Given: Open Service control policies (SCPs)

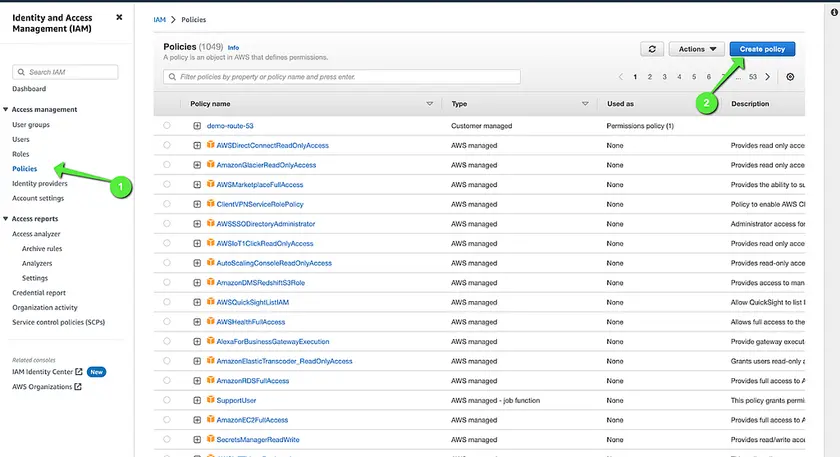Looking at the screenshot, I should [x=58, y=322].
